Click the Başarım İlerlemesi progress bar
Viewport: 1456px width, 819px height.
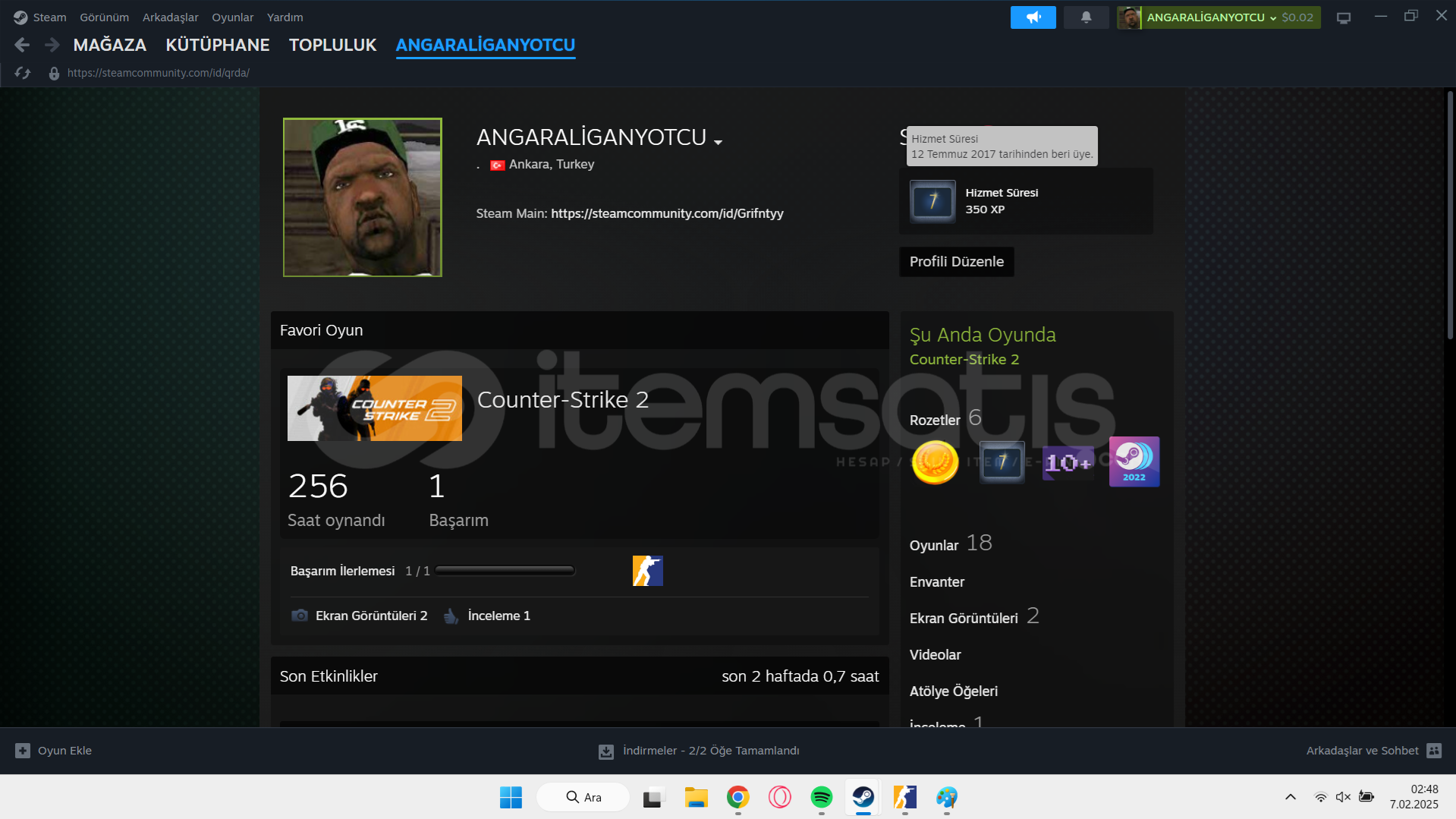click(x=505, y=571)
